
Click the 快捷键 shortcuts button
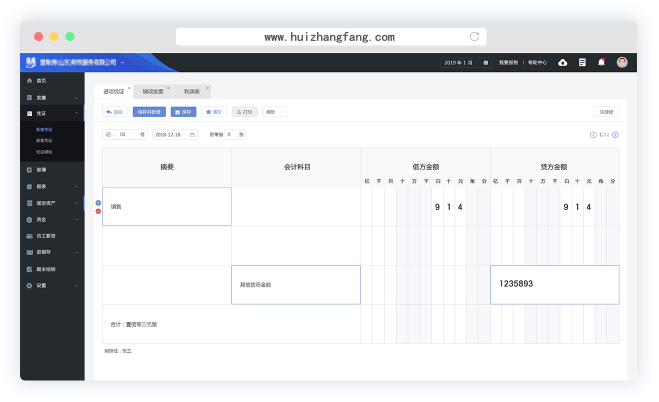pyautogui.click(x=606, y=112)
